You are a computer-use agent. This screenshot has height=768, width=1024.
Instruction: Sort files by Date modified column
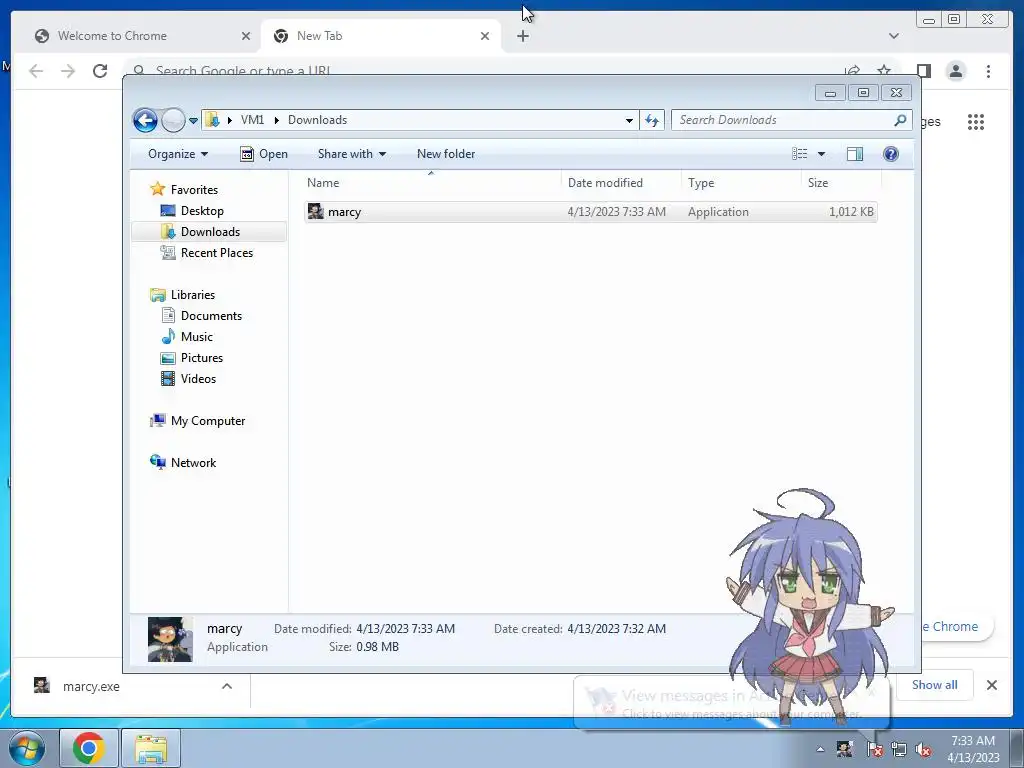[620, 183]
